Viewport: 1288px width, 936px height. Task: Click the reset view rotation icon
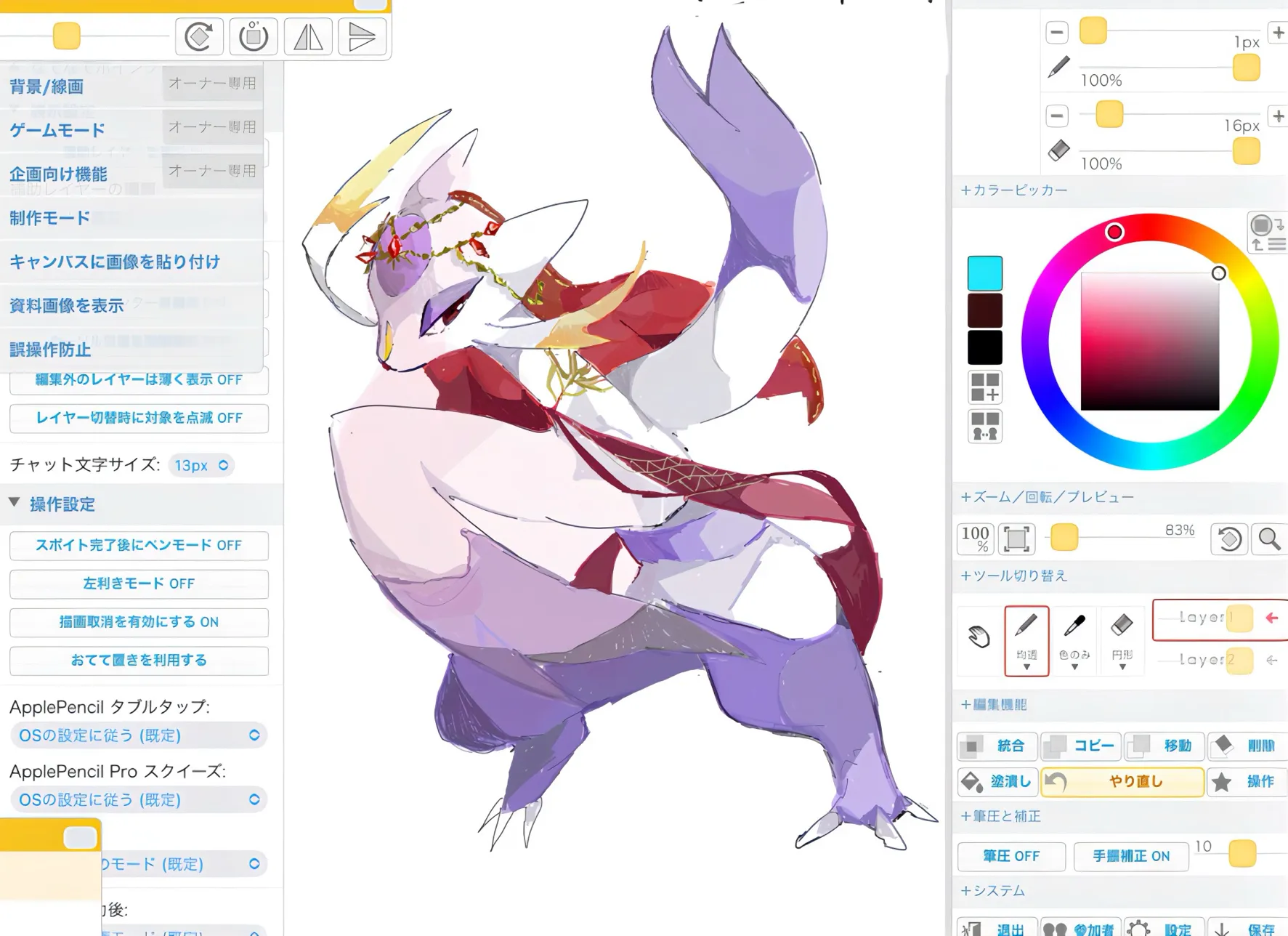(x=1230, y=538)
